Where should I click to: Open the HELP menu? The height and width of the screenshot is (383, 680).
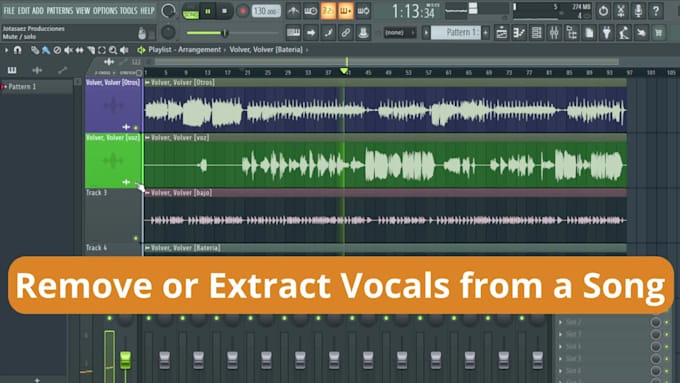click(147, 10)
